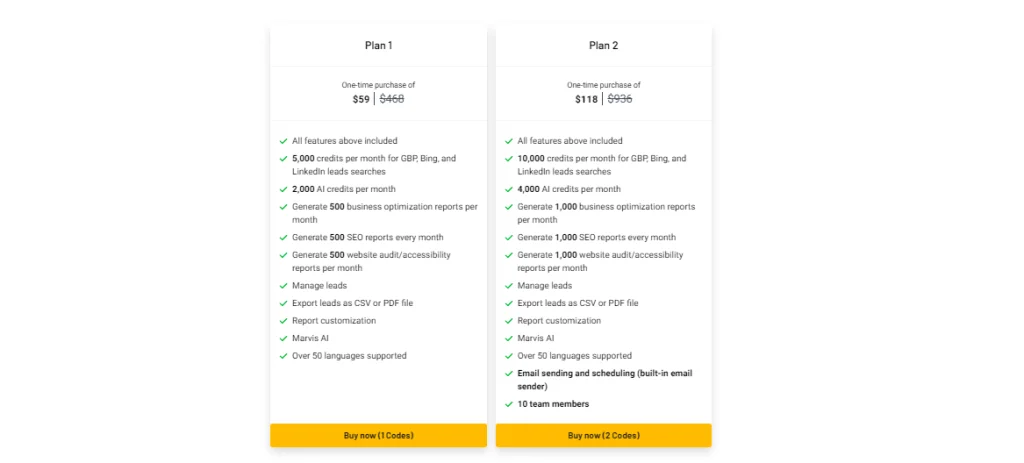Click Buy now (2 Codes) button
The image size is (1024, 463).
(603, 435)
